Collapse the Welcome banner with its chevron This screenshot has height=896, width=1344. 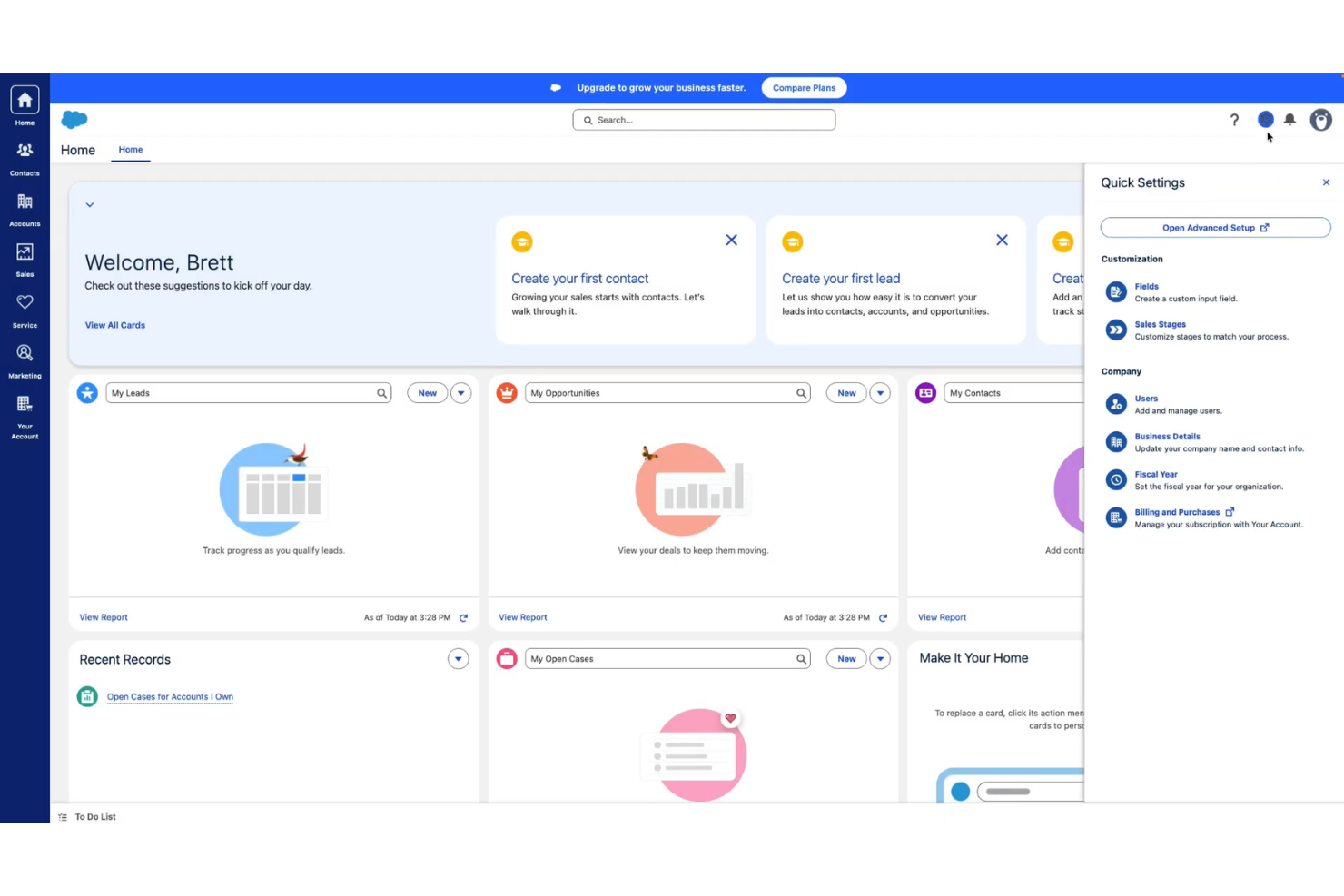click(x=89, y=204)
